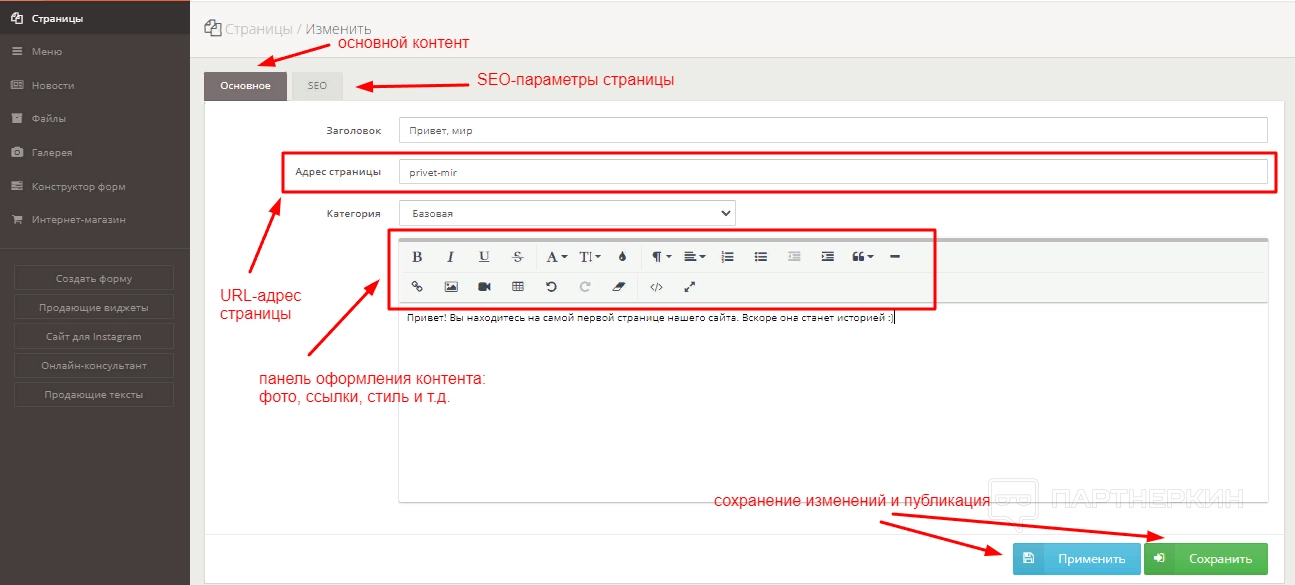Click the Продающие тексты button
1295x585 pixels.
pos(94,394)
